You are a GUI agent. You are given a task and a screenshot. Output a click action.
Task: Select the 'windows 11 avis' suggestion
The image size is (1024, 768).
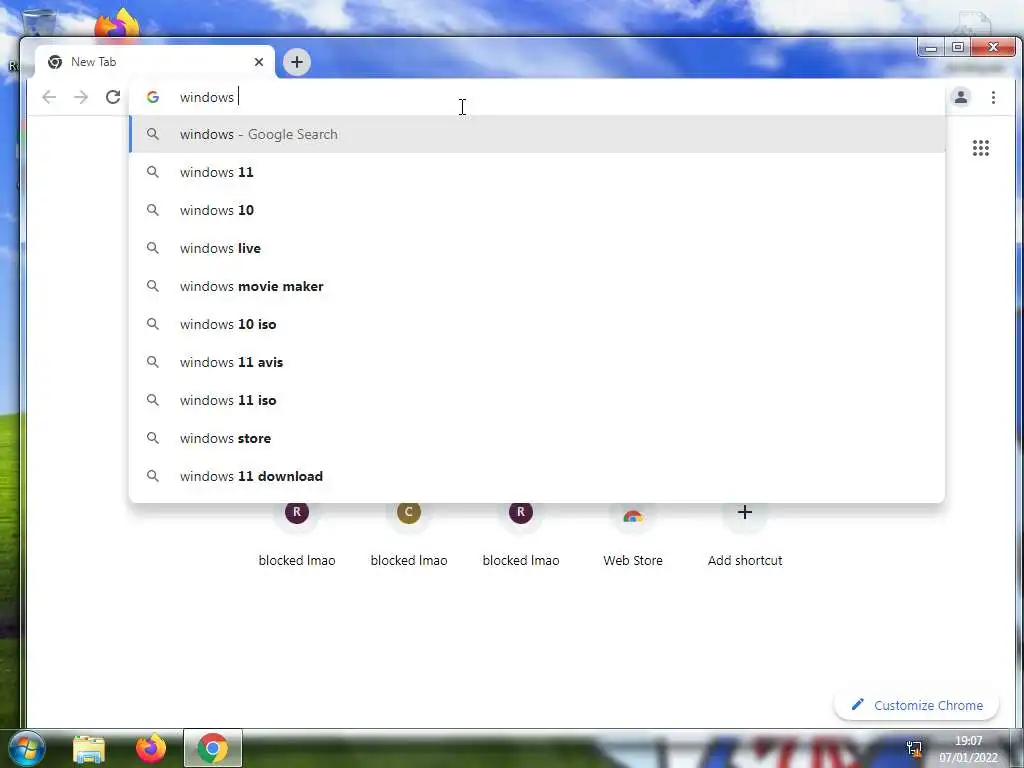click(537, 362)
